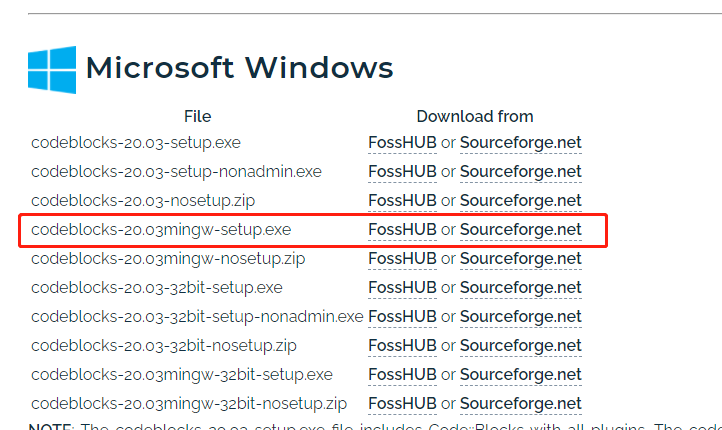Click Sourceforge.net for codeblocks-20.03-setup-nonadmin.exe

[520, 172]
